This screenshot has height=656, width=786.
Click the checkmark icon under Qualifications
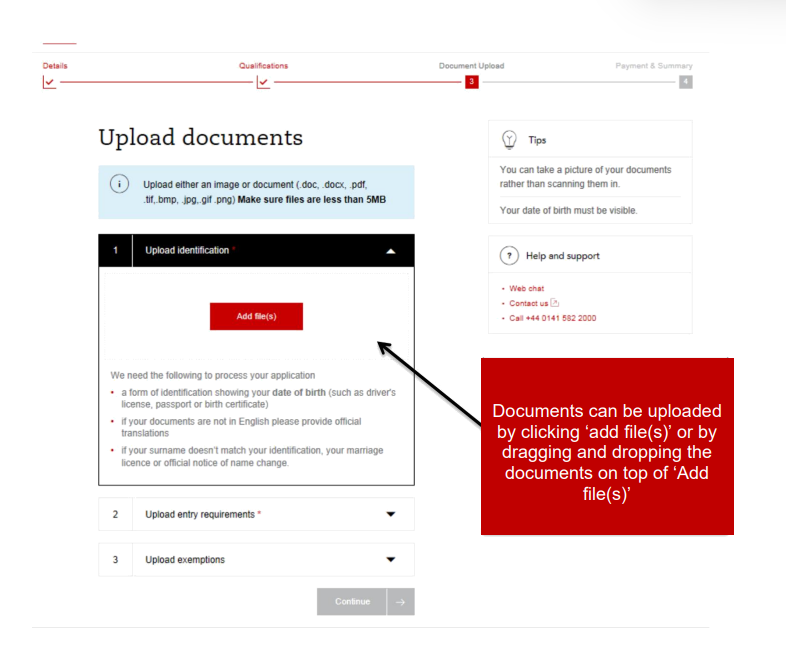pyautogui.click(x=263, y=82)
